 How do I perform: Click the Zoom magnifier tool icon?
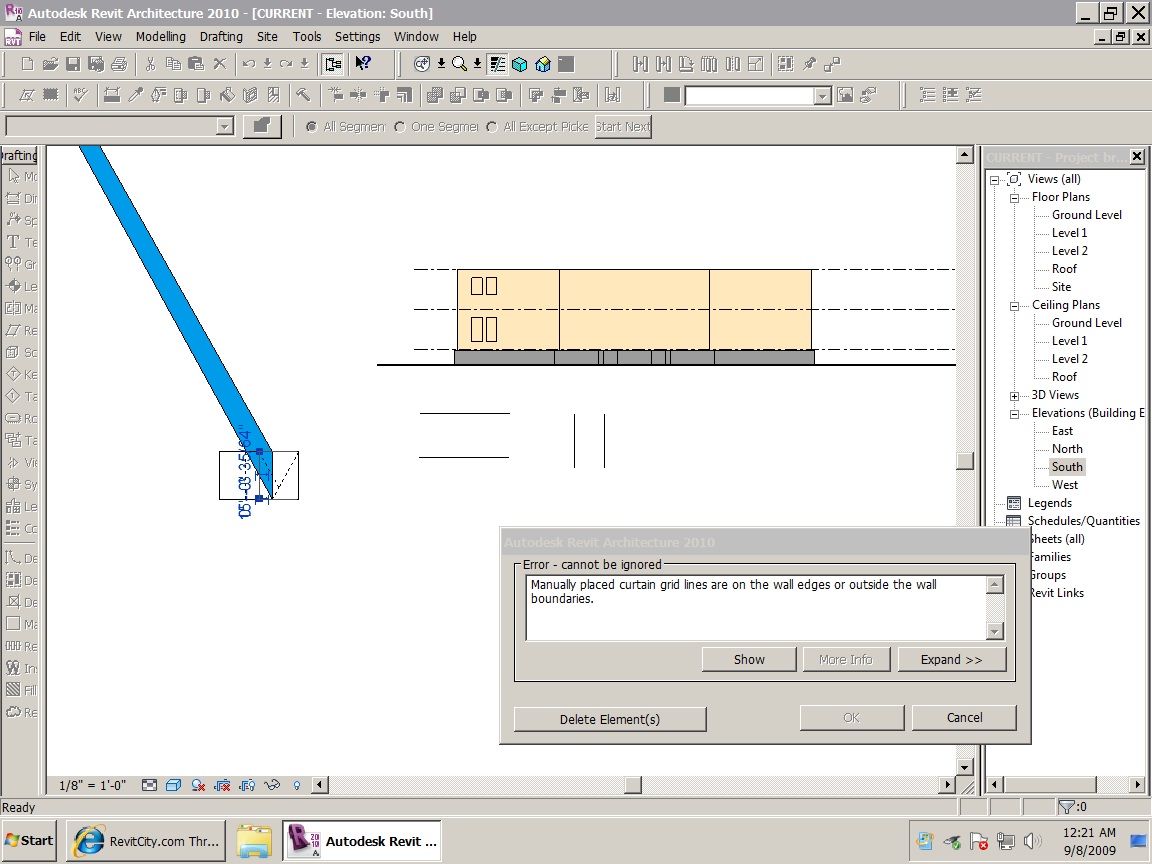(x=459, y=64)
